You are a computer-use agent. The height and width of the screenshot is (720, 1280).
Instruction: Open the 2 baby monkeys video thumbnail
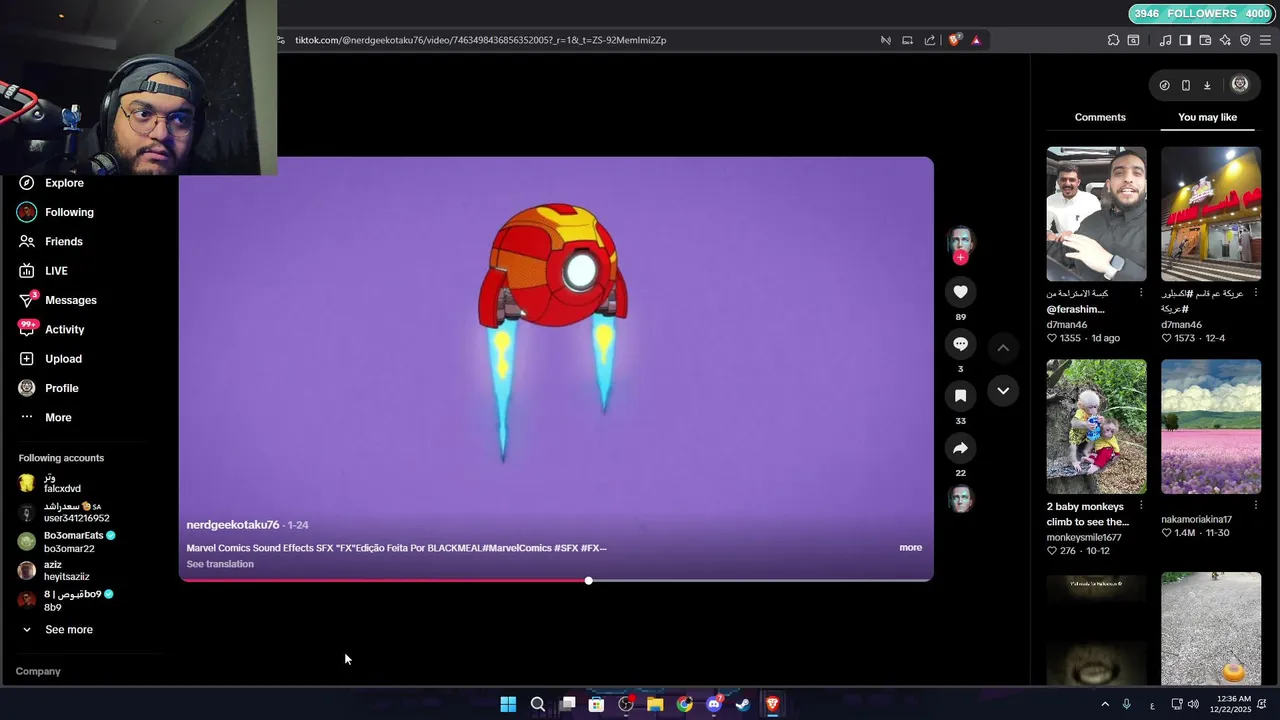[x=1096, y=426]
